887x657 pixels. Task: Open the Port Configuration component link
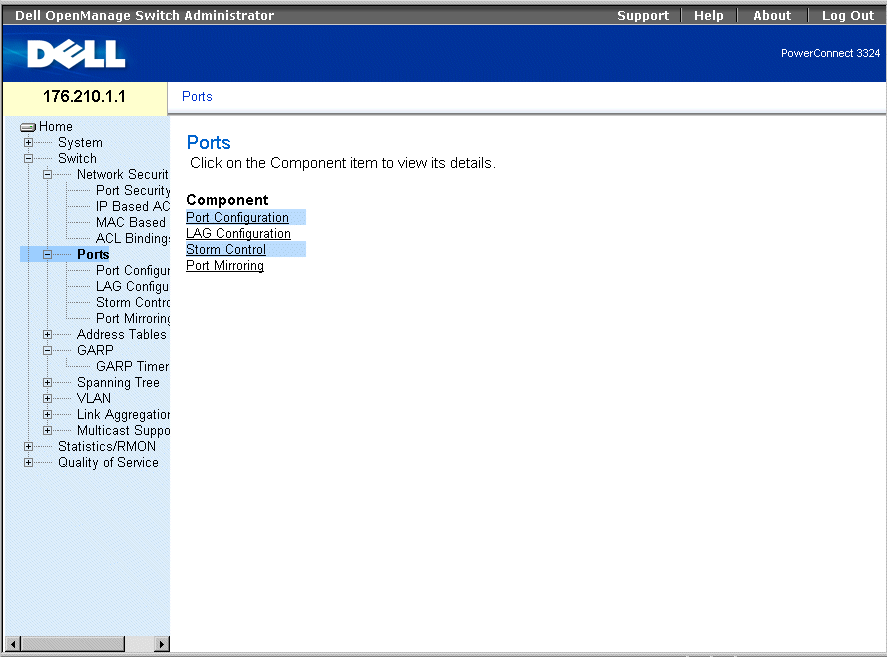point(237,217)
